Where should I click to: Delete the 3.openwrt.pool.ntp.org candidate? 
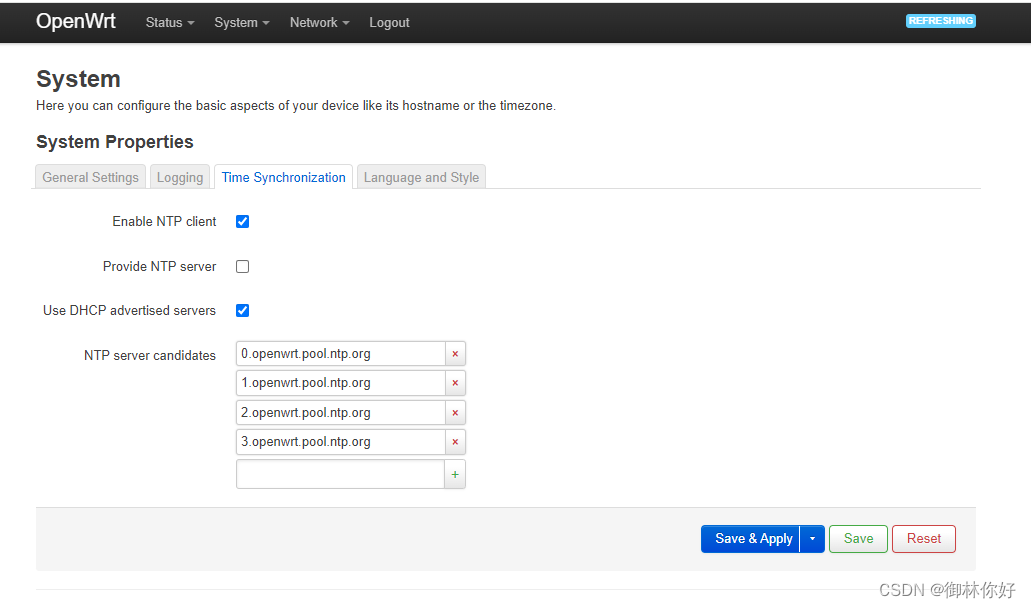[x=455, y=442]
